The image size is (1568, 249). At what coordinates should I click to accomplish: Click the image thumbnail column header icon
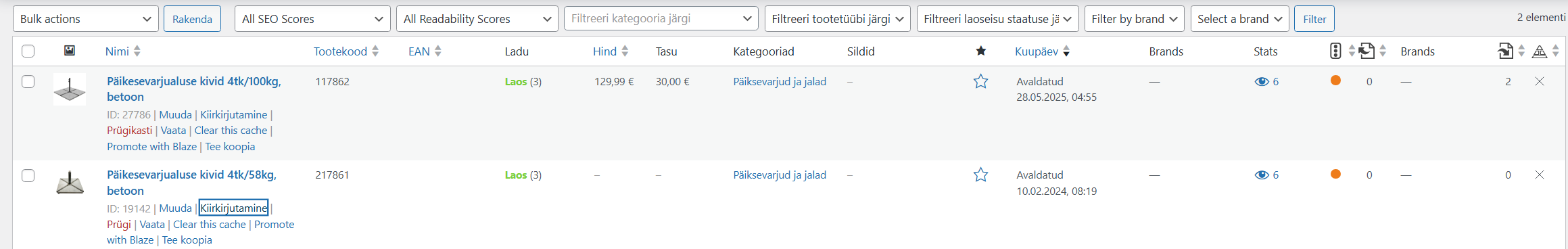tap(70, 51)
